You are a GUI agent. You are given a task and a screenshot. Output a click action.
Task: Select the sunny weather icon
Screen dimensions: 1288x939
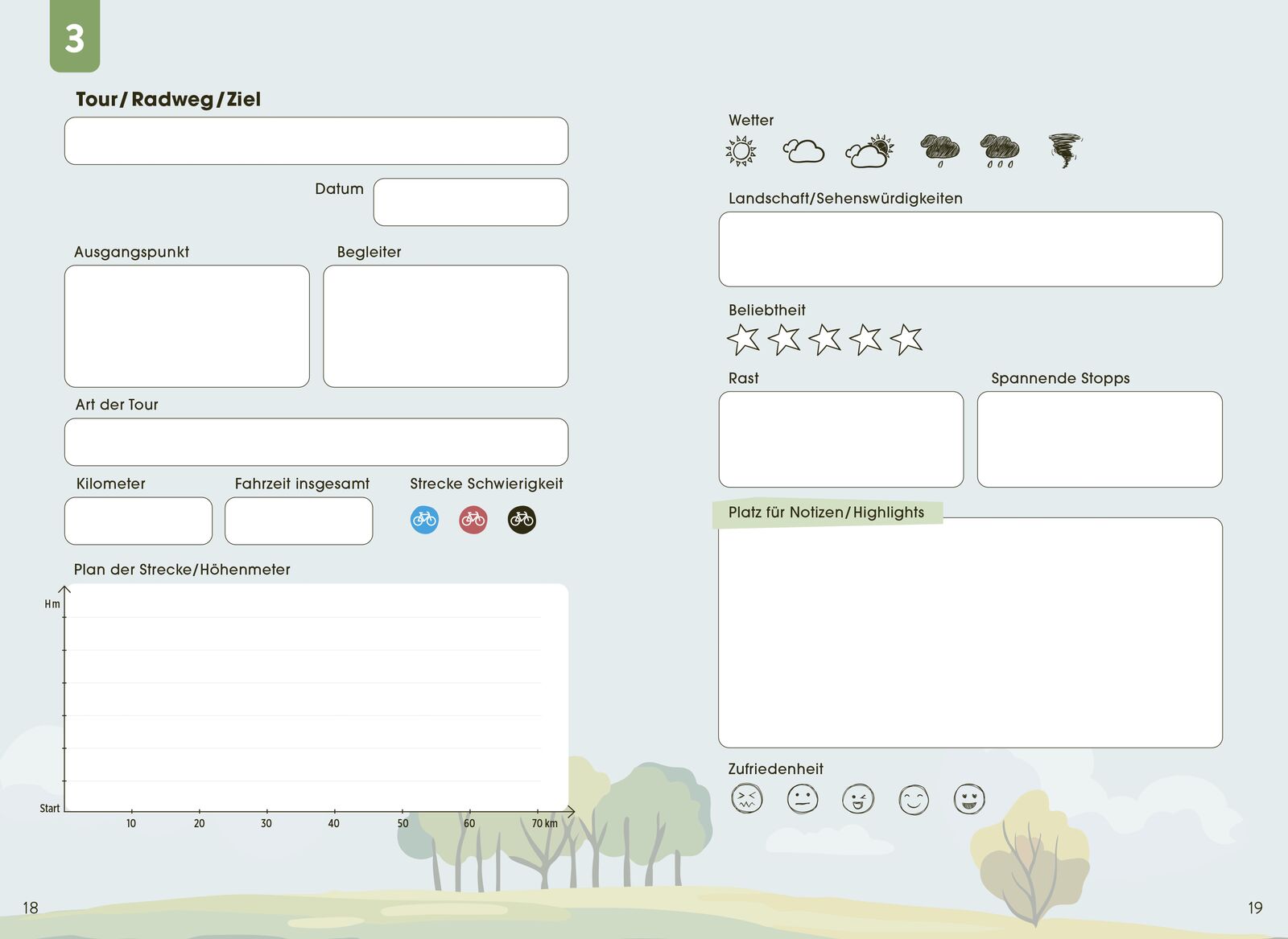point(741,151)
